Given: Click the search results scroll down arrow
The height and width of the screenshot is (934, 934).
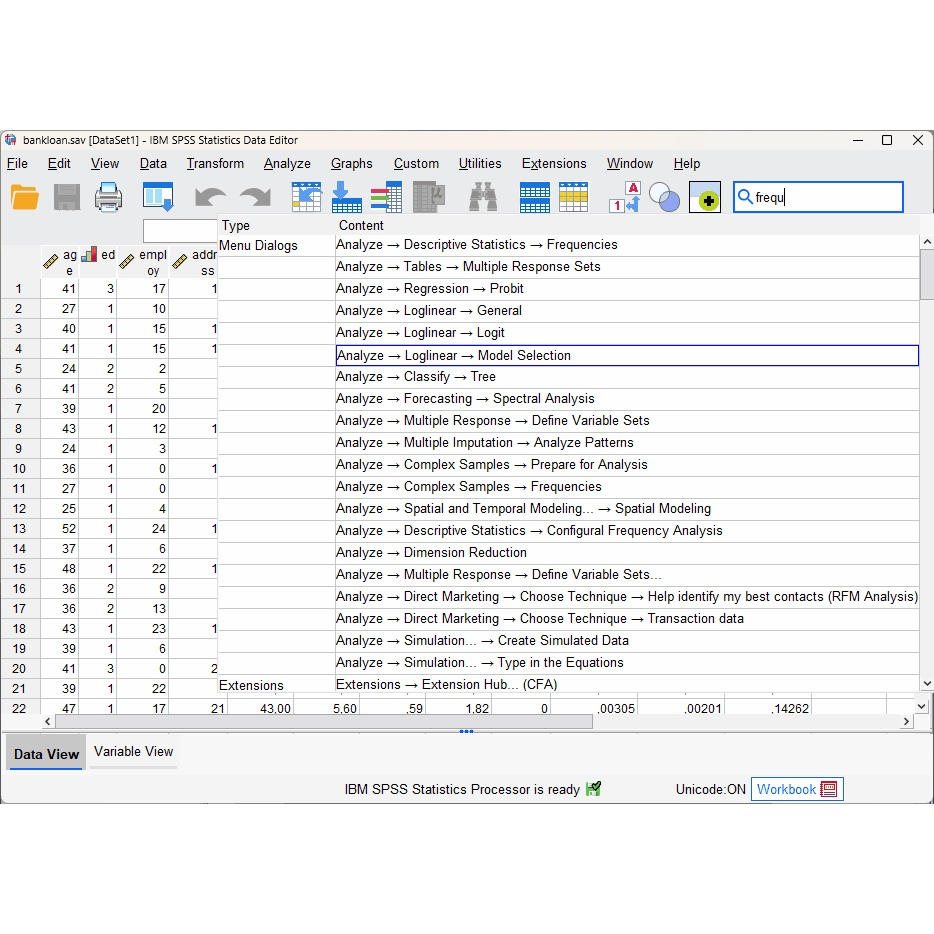Looking at the screenshot, I should point(926,684).
